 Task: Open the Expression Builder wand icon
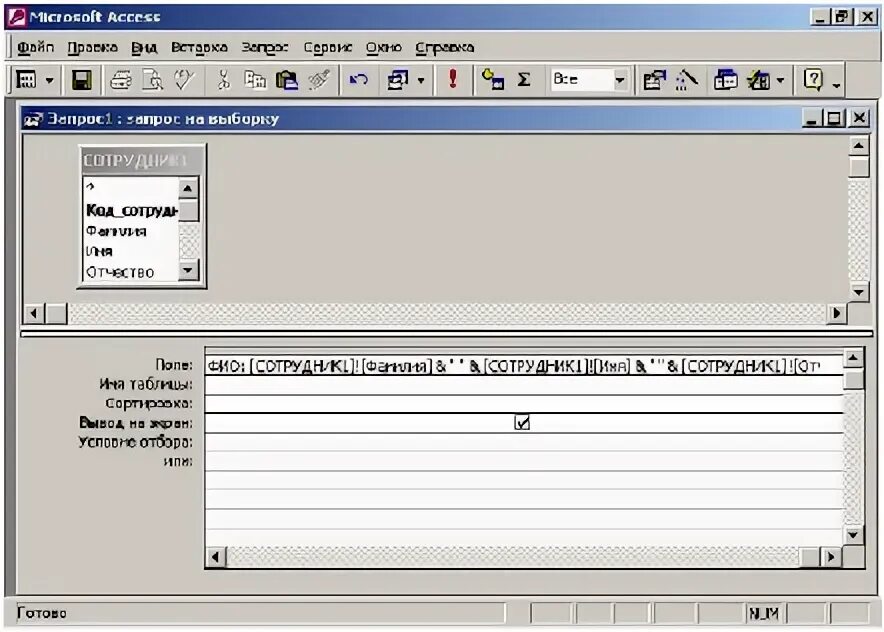coord(686,80)
